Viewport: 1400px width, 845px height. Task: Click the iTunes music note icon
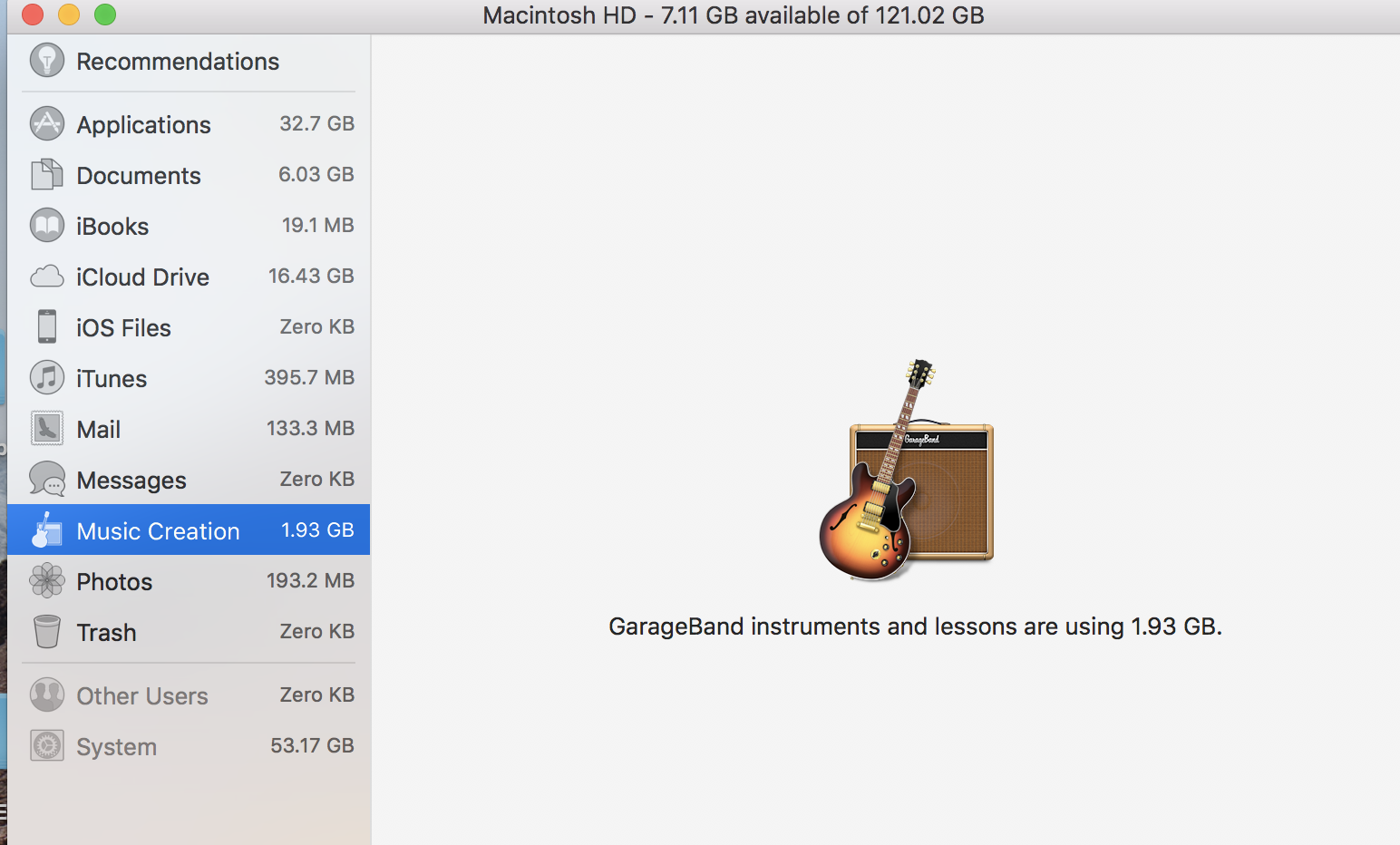click(x=47, y=377)
